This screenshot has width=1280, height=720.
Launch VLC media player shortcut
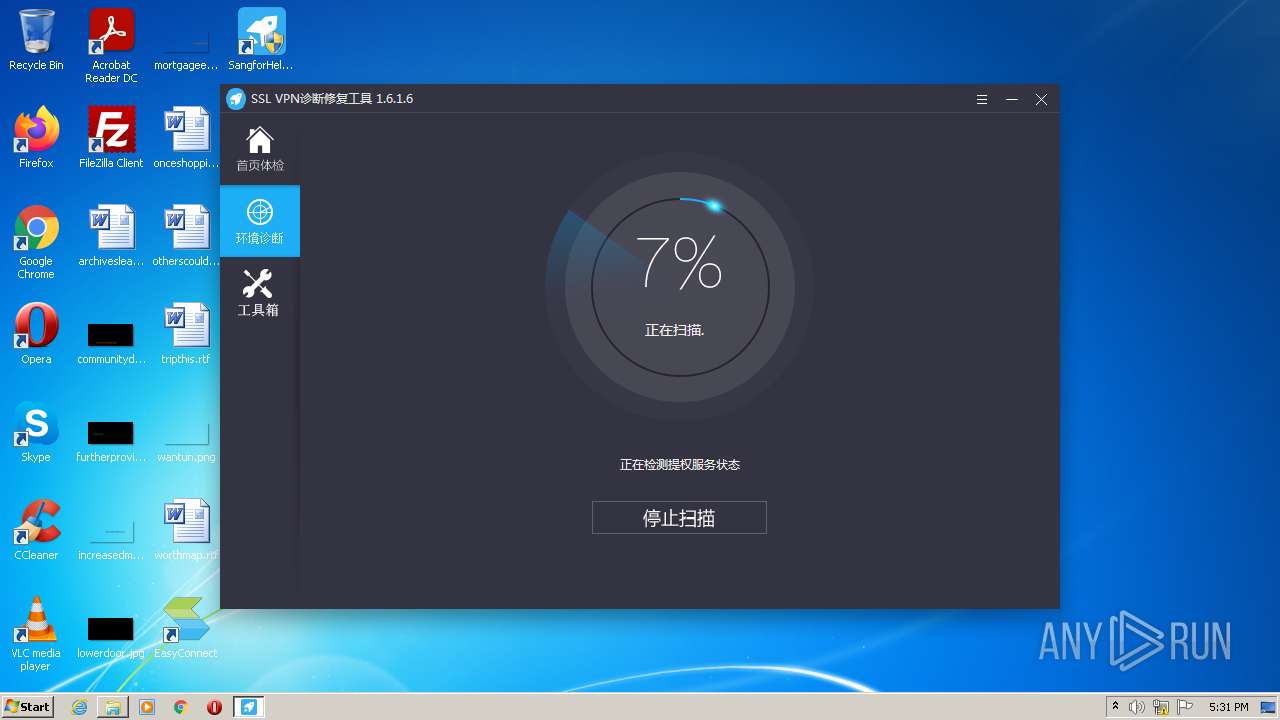coord(36,634)
